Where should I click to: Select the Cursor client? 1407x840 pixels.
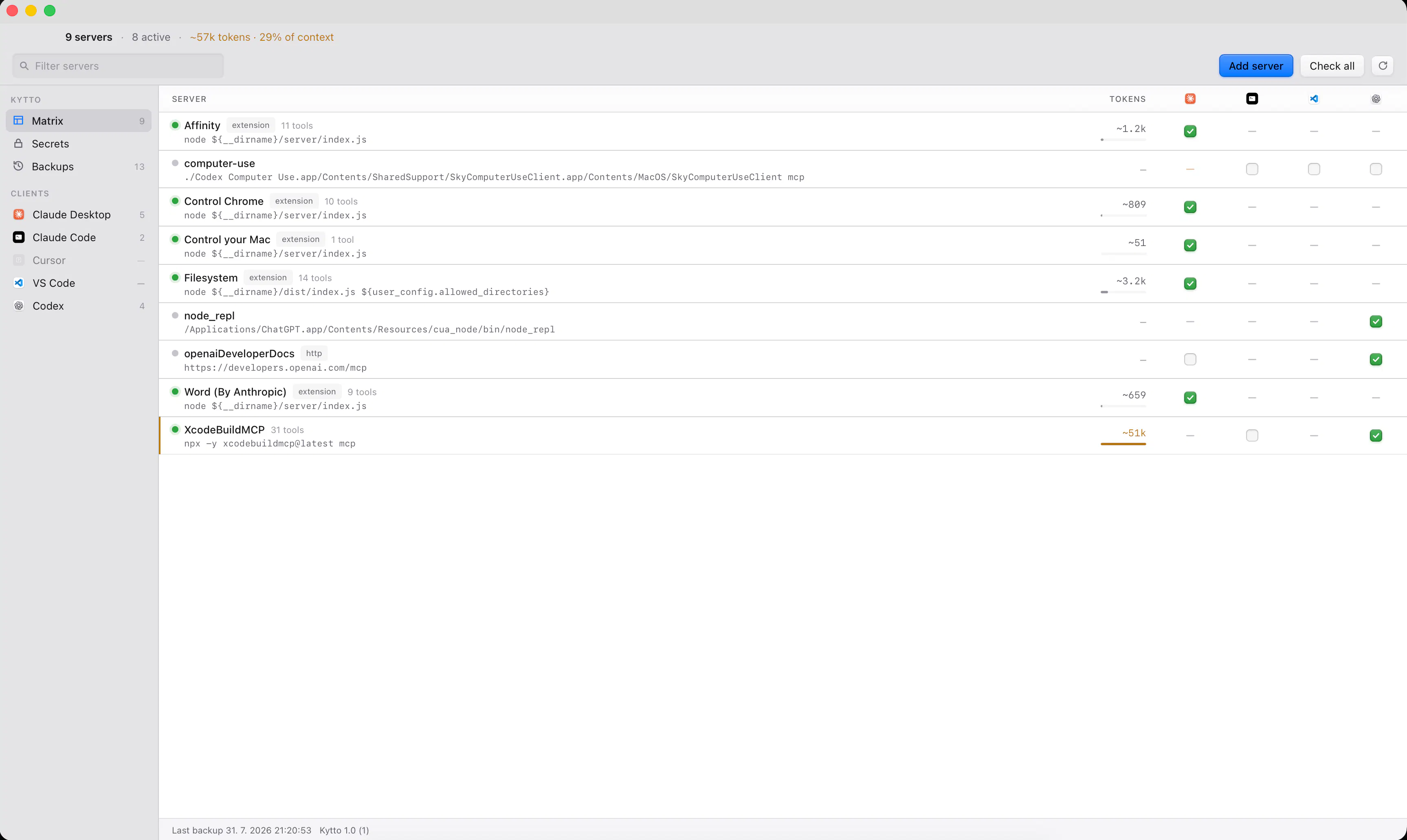tap(79, 260)
